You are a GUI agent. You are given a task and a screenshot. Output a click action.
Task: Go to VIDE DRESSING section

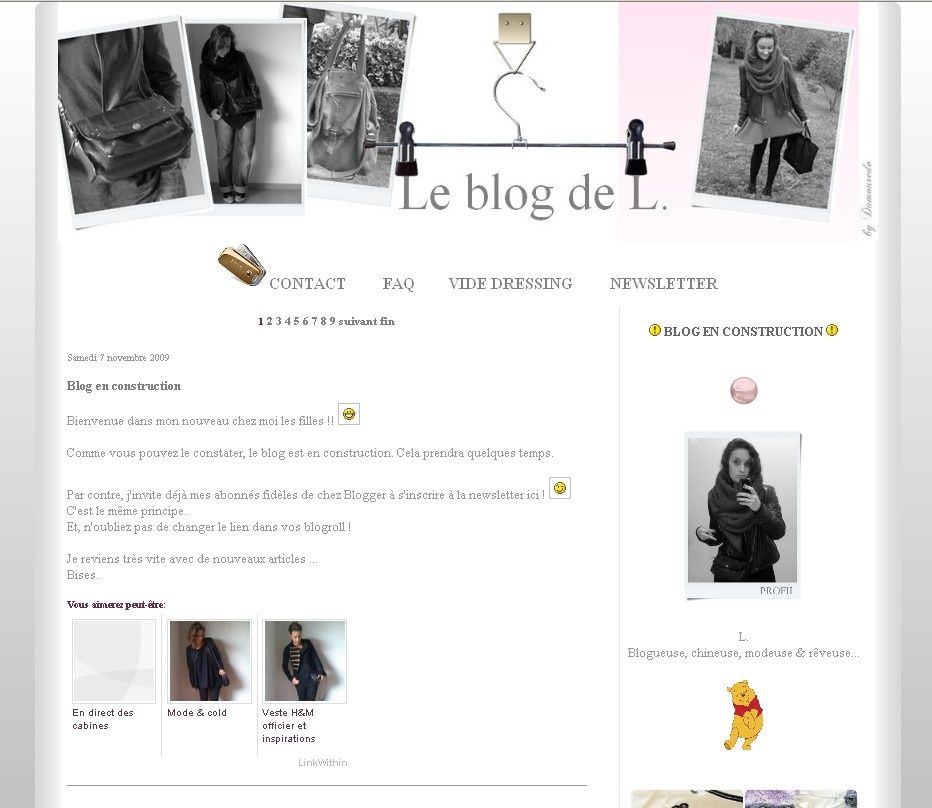tap(511, 284)
